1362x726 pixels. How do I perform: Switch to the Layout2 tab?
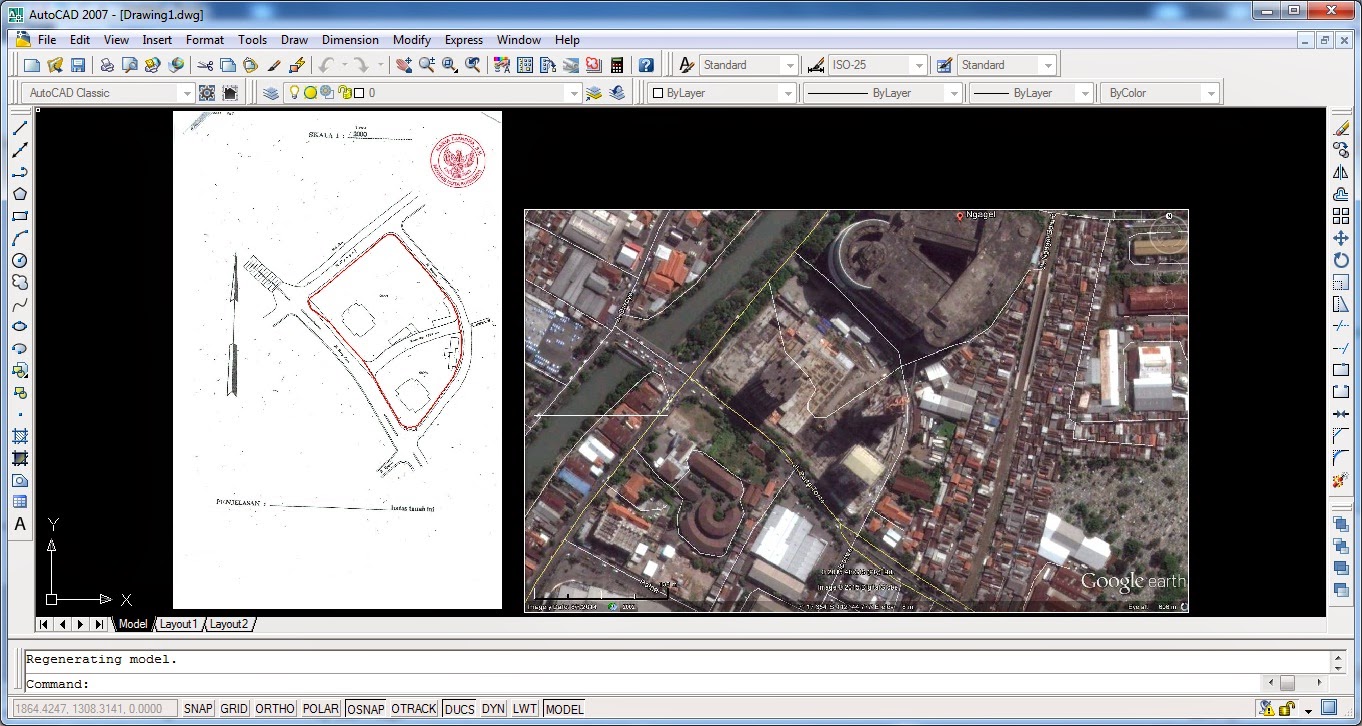click(229, 624)
